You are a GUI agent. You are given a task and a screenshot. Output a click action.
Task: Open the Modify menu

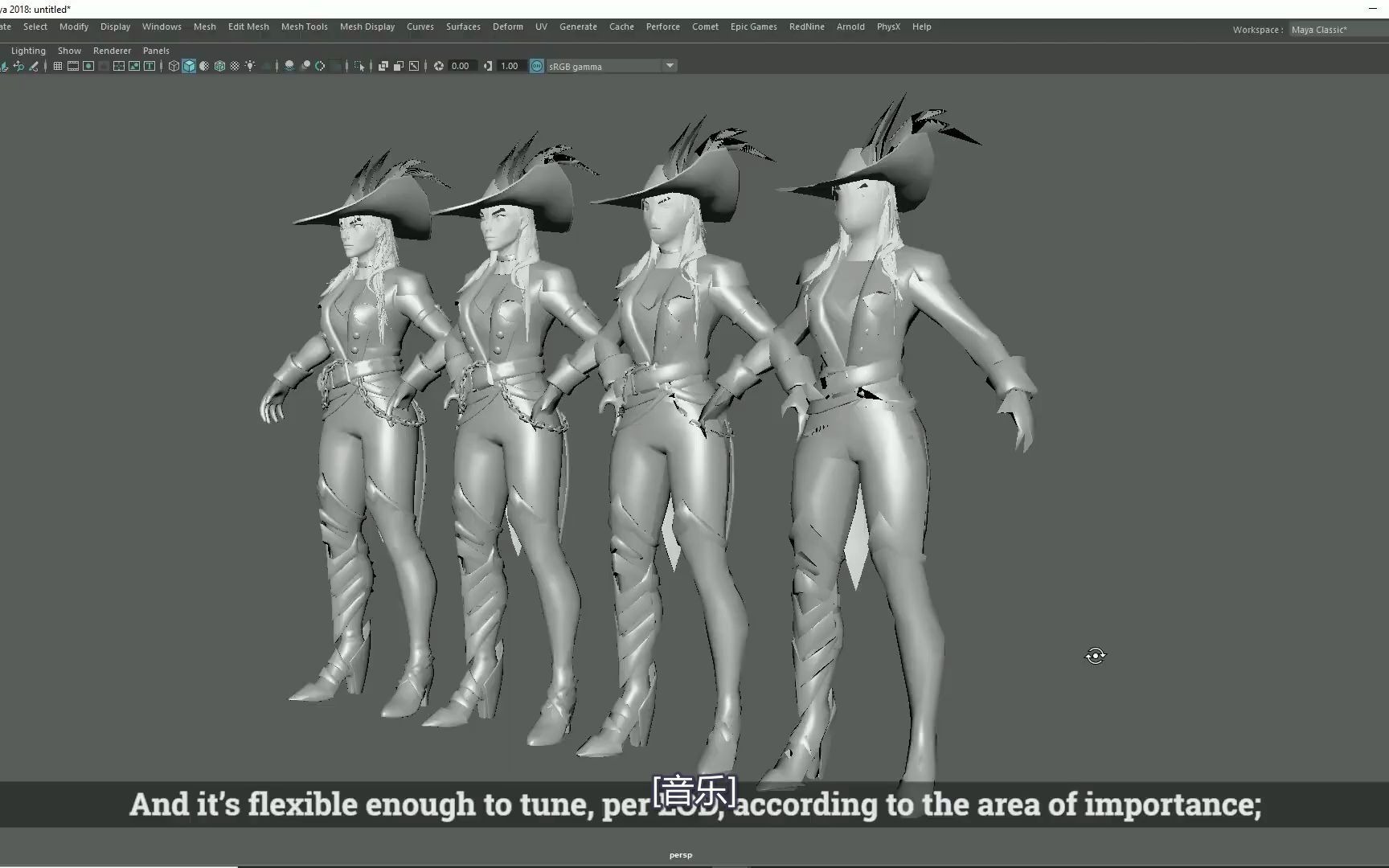tap(74, 27)
